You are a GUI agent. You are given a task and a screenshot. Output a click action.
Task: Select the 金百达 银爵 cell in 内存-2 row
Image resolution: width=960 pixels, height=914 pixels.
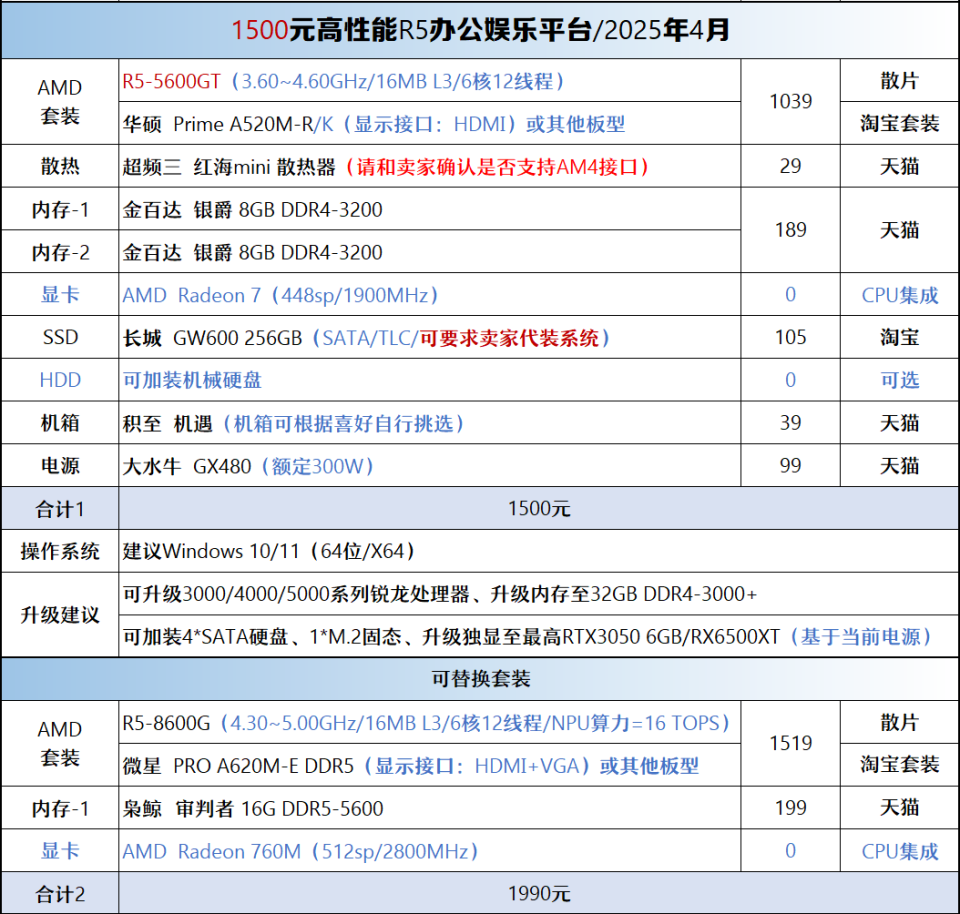click(430, 252)
